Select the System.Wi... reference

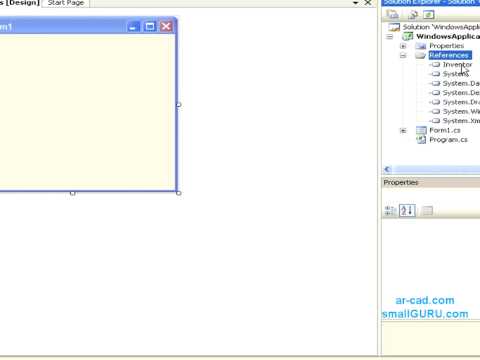(461, 111)
